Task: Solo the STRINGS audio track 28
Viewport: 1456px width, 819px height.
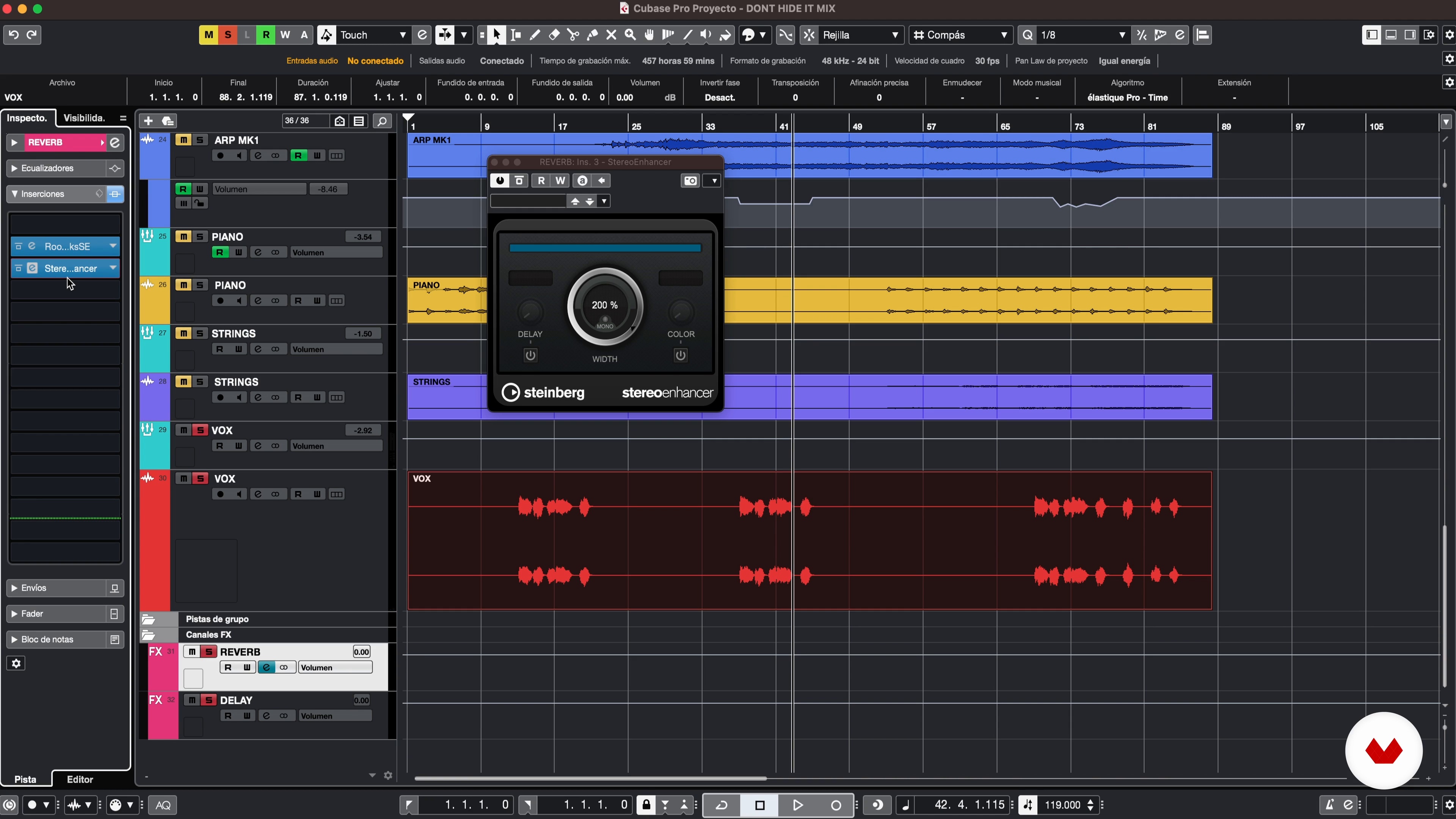Action: (199, 382)
